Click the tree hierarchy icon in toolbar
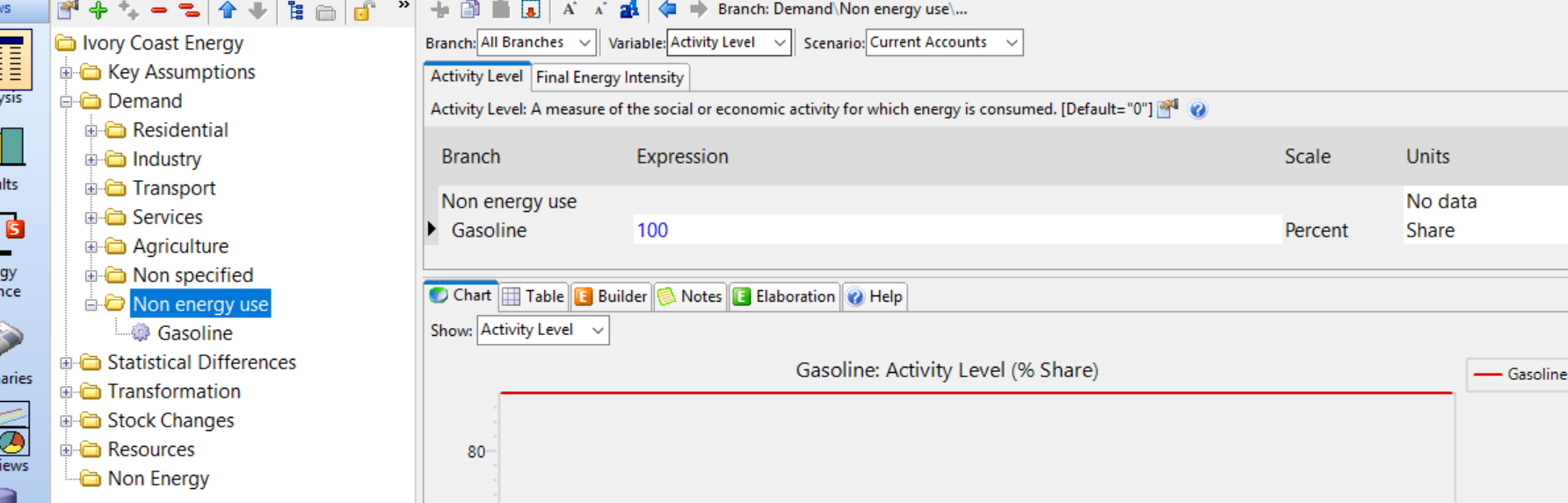The height and width of the screenshot is (503, 1568). click(x=295, y=11)
